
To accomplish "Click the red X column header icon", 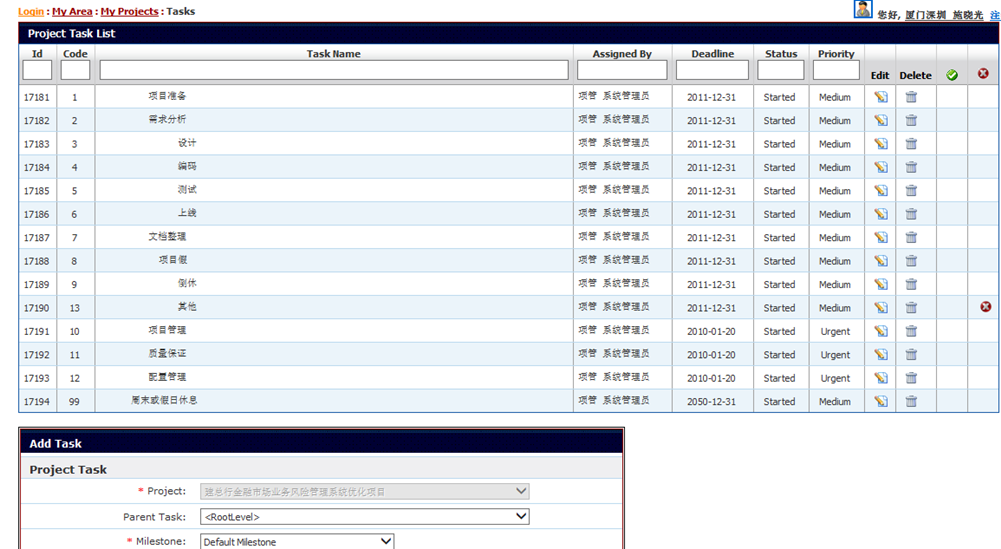I will 983,74.
